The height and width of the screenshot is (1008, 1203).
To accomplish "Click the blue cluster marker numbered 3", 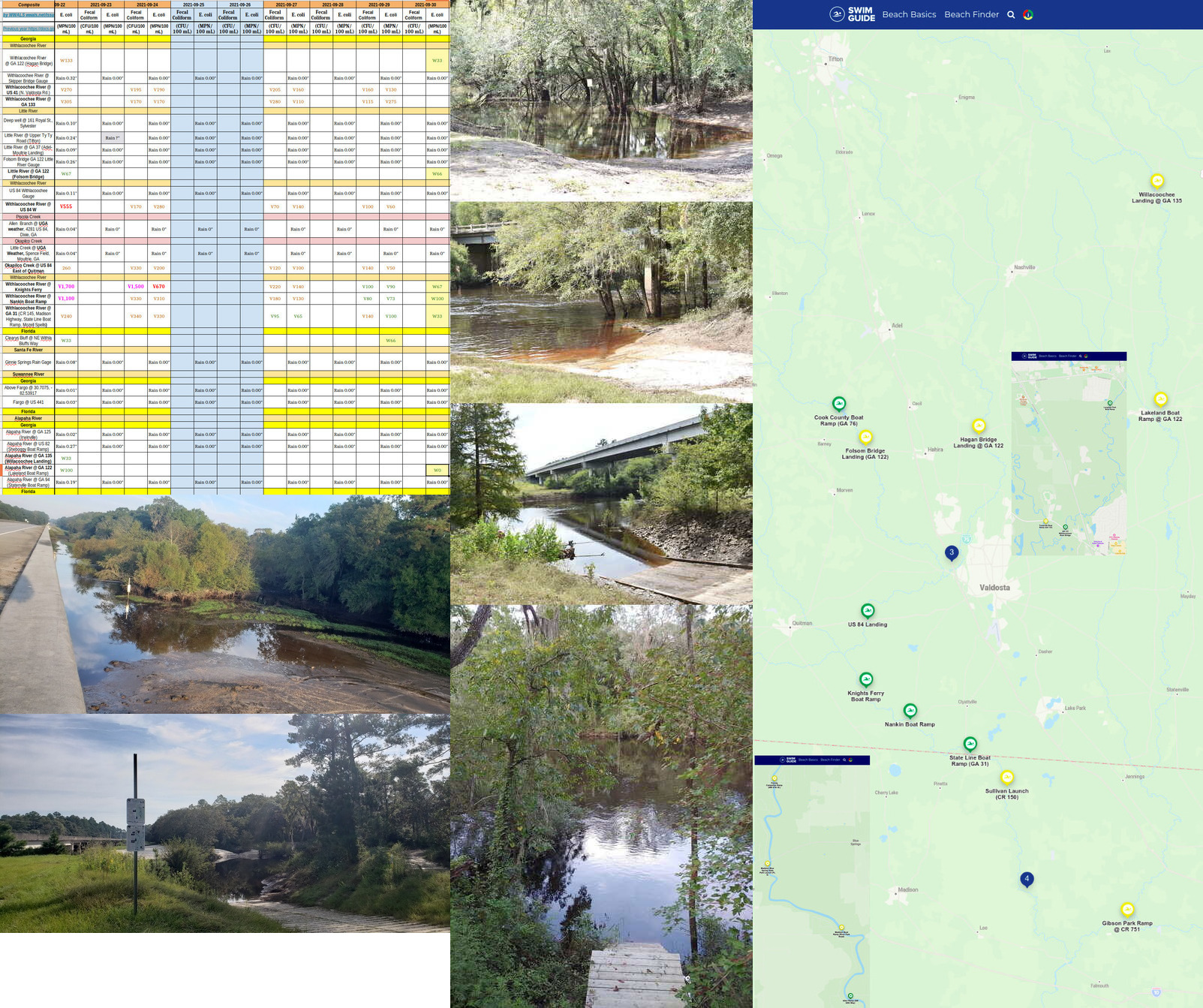I will pos(952,553).
